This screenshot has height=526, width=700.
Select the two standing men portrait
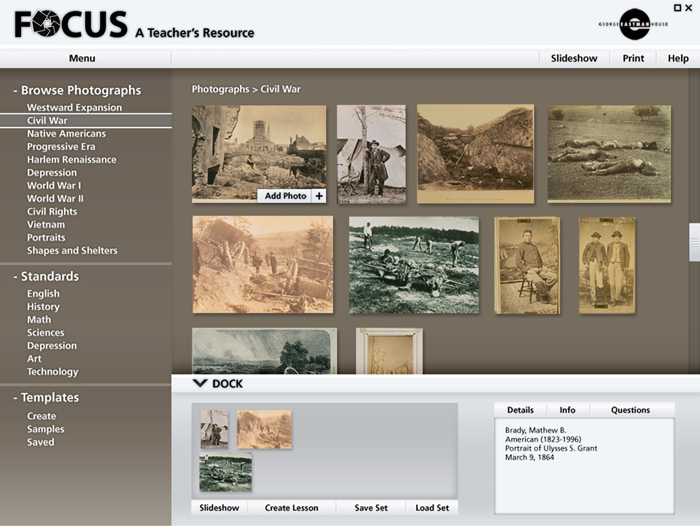click(x=607, y=266)
